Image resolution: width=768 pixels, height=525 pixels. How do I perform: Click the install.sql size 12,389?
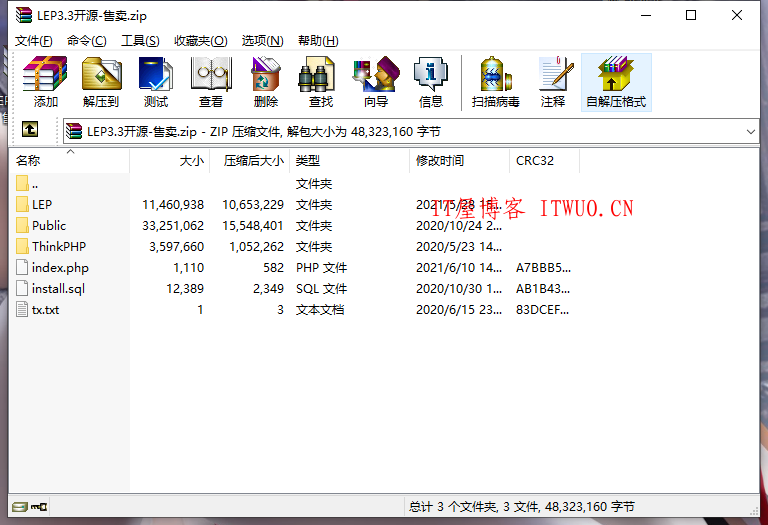click(x=185, y=289)
